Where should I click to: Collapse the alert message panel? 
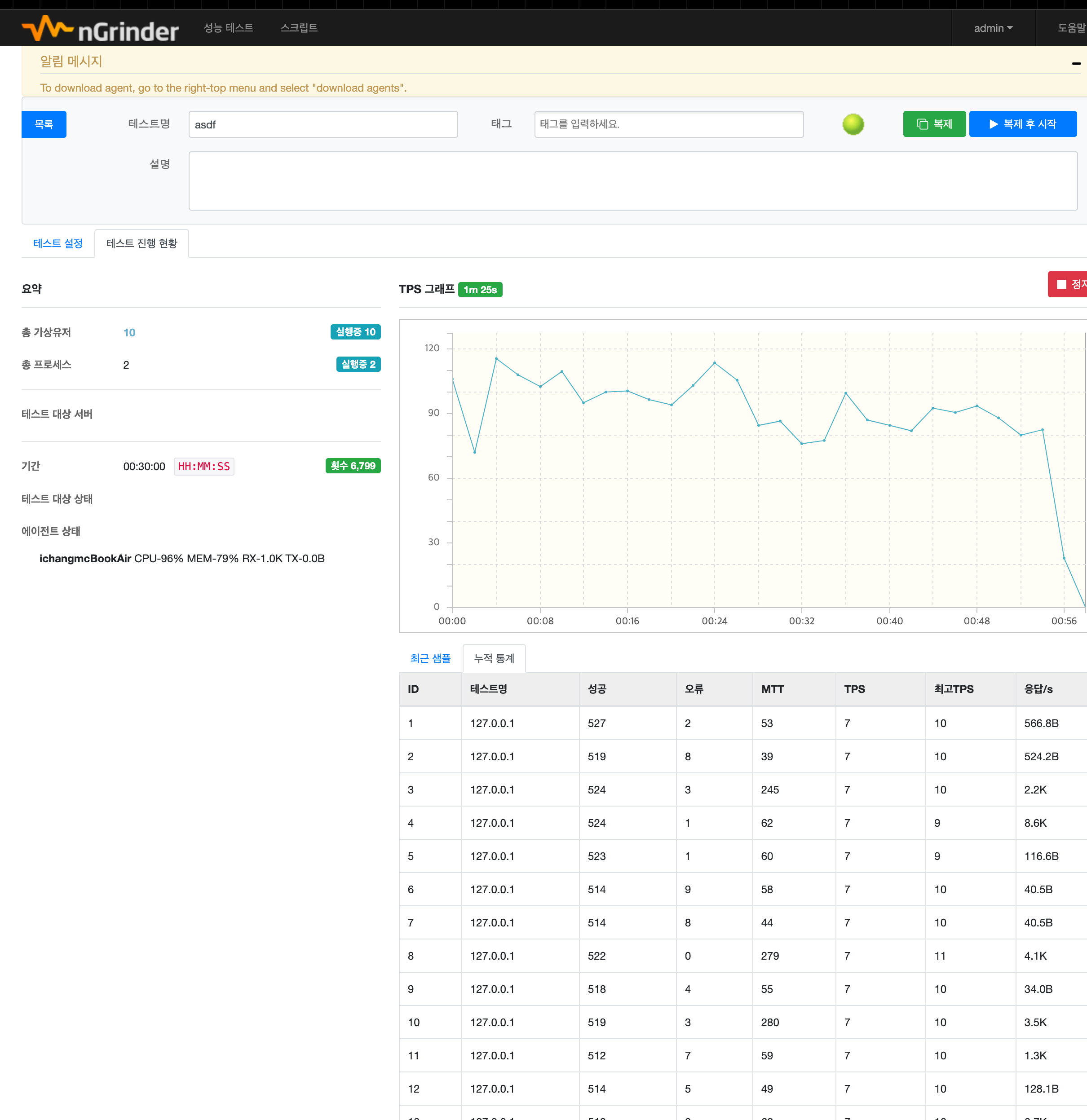point(1076,63)
